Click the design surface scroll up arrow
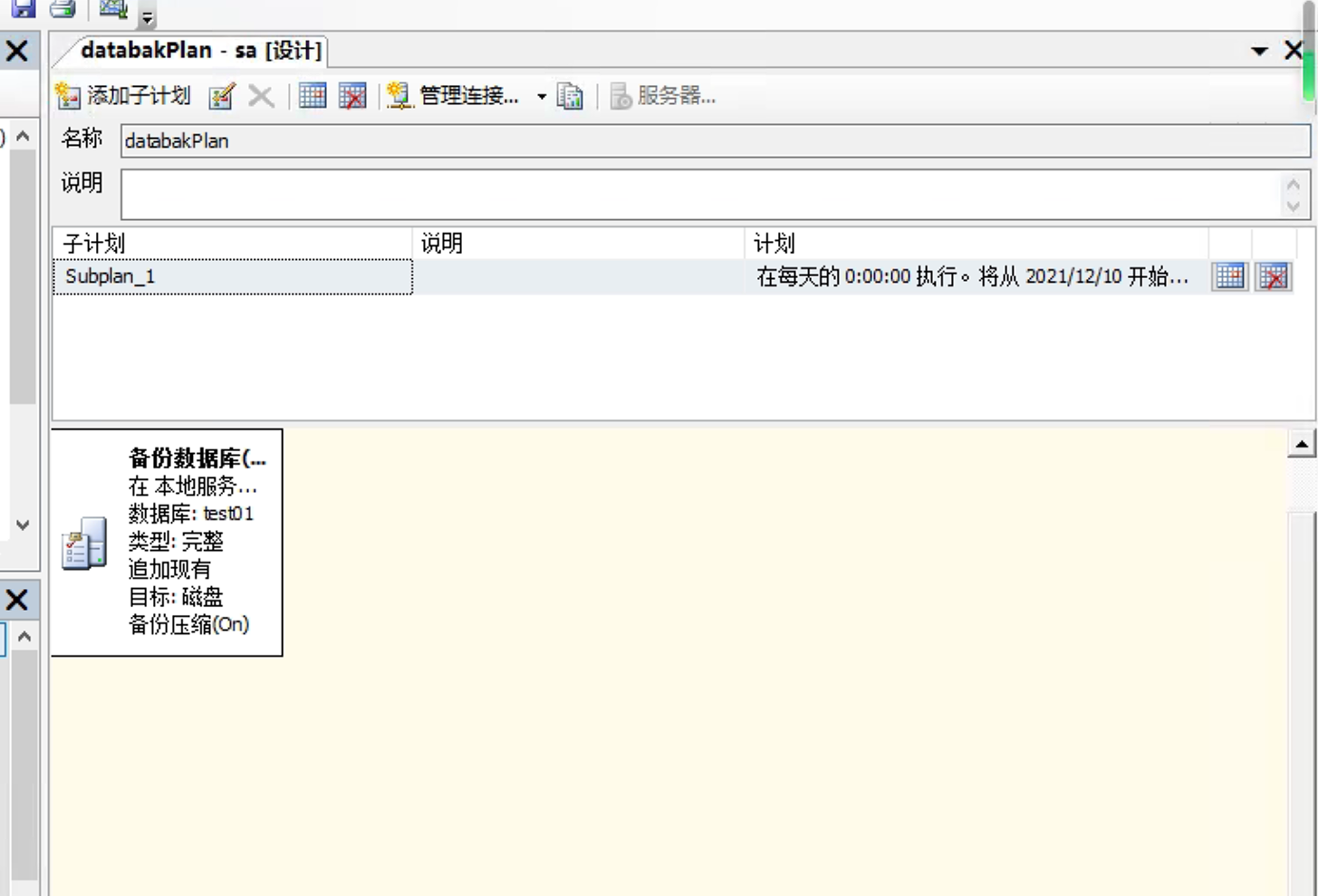The image size is (1318, 896). tap(1302, 444)
